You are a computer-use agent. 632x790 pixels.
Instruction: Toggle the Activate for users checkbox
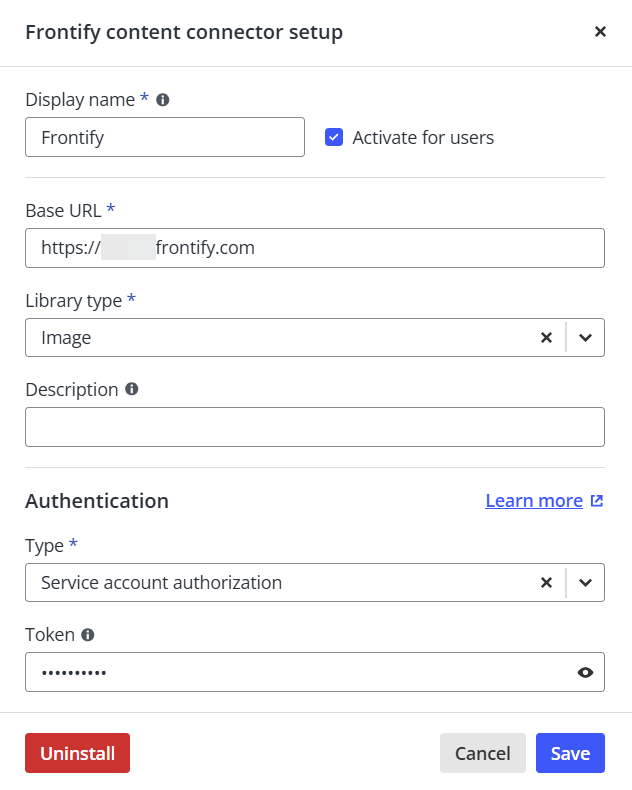point(334,137)
